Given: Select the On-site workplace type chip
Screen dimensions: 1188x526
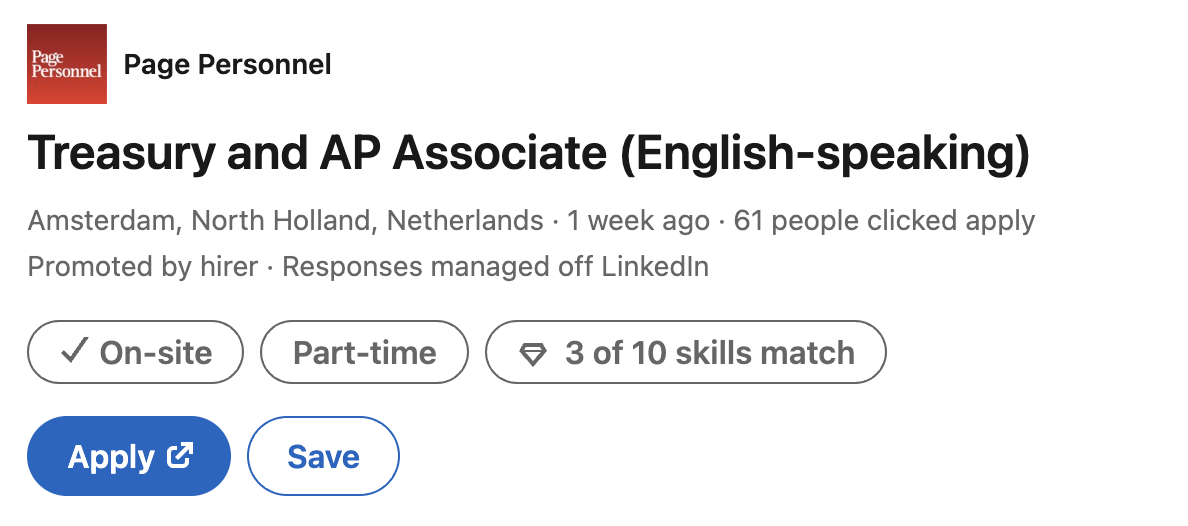Looking at the screenshot, I should 136,352.
